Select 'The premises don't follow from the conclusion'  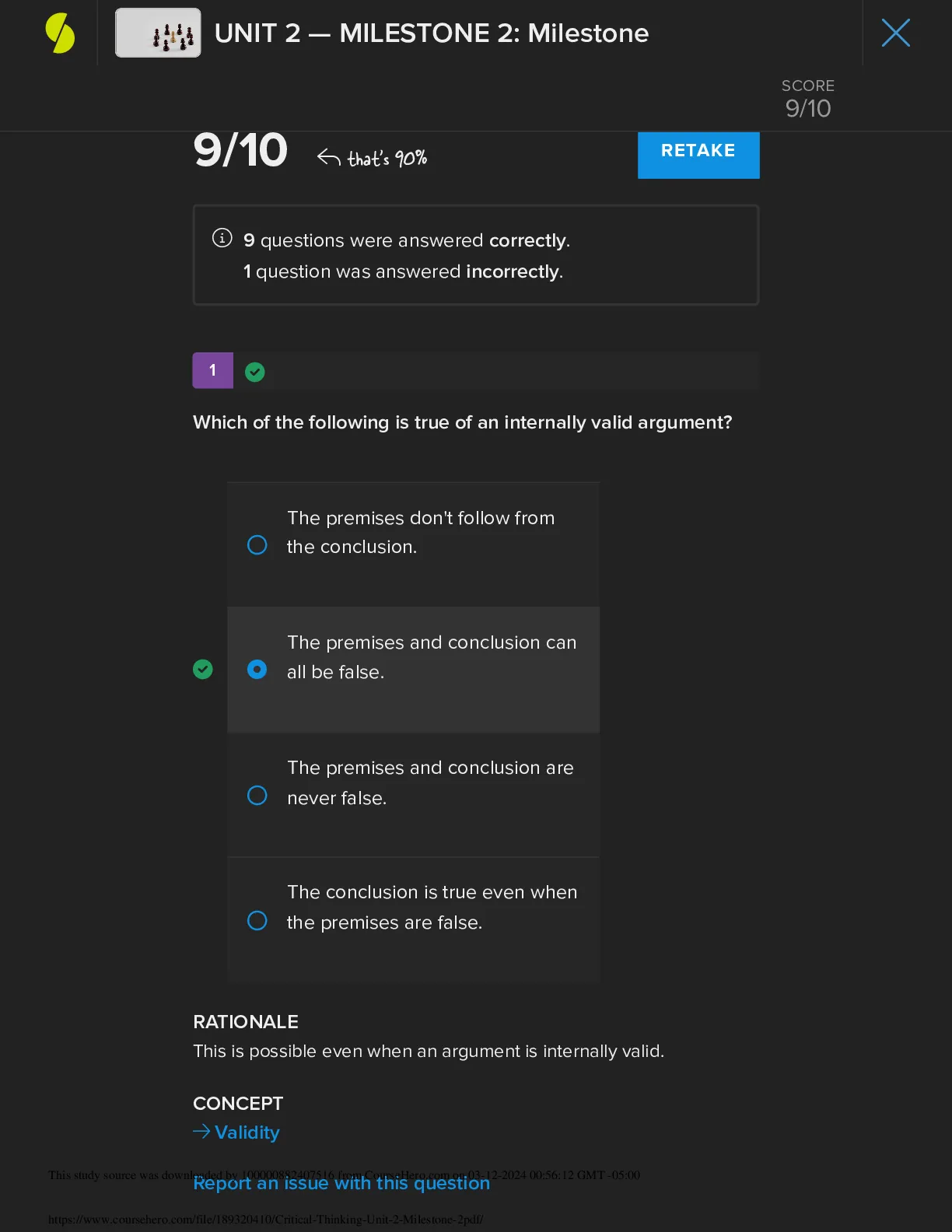click(x=413, y=544)
